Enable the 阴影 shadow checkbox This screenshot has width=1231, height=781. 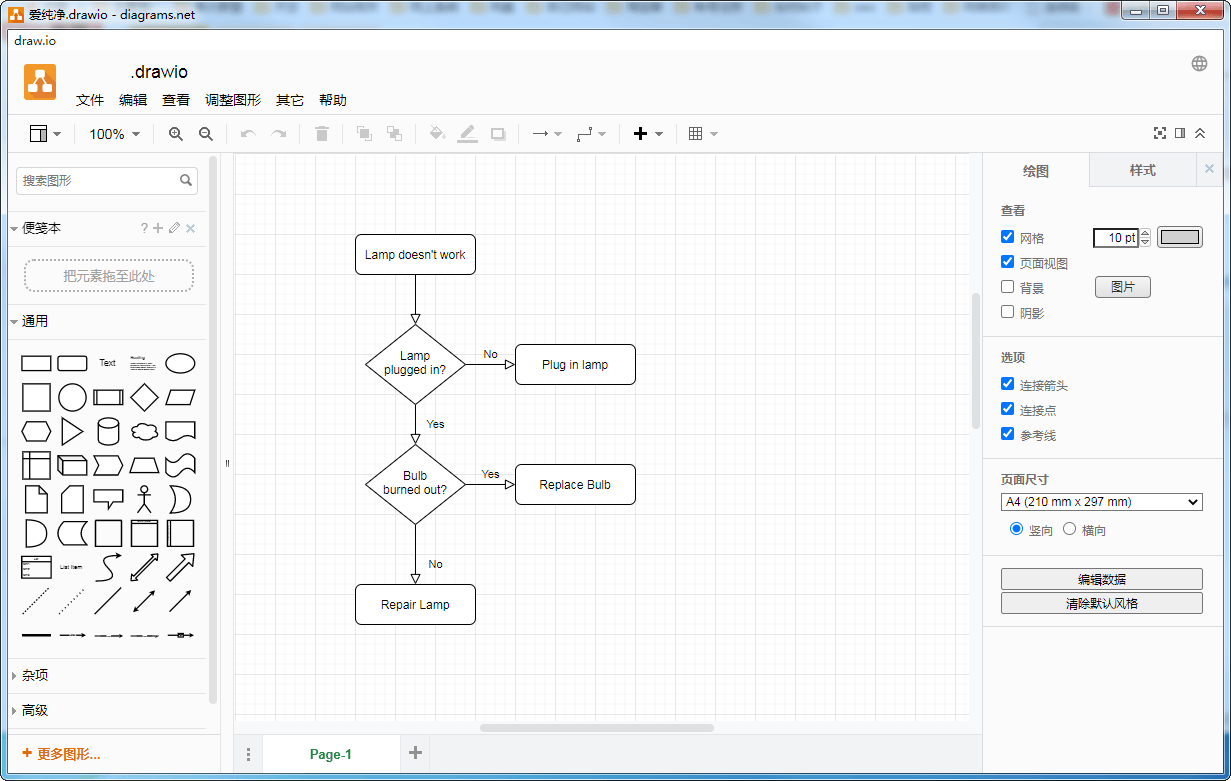(1008, 312)
